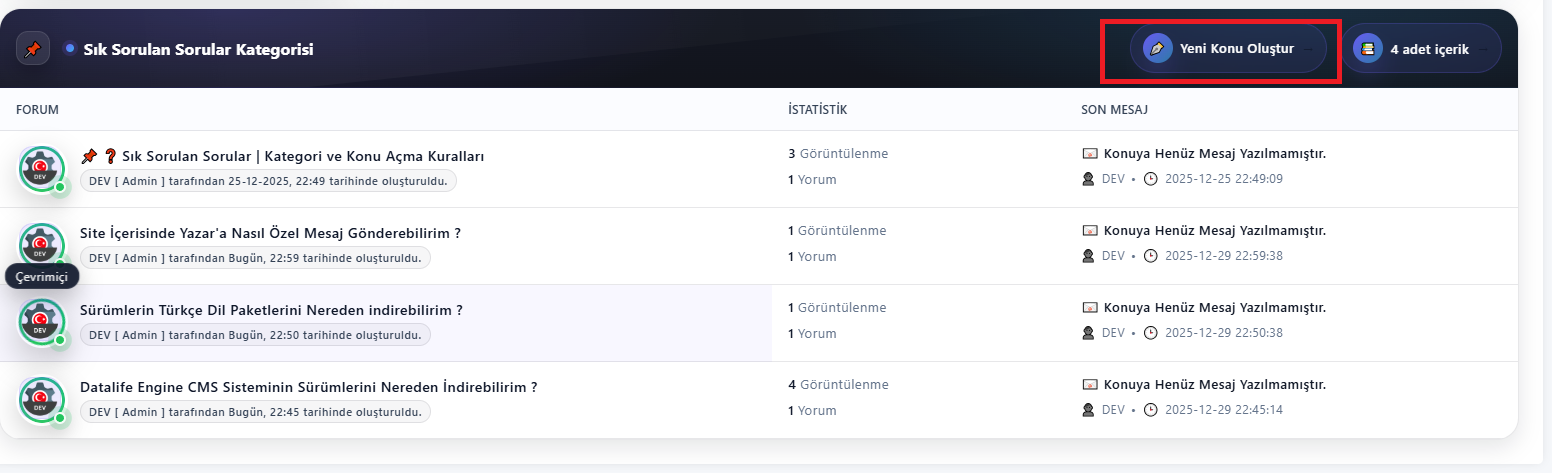Click the pin icon beside category title
Screen dimensions: 1552x473
coord(33,49)
